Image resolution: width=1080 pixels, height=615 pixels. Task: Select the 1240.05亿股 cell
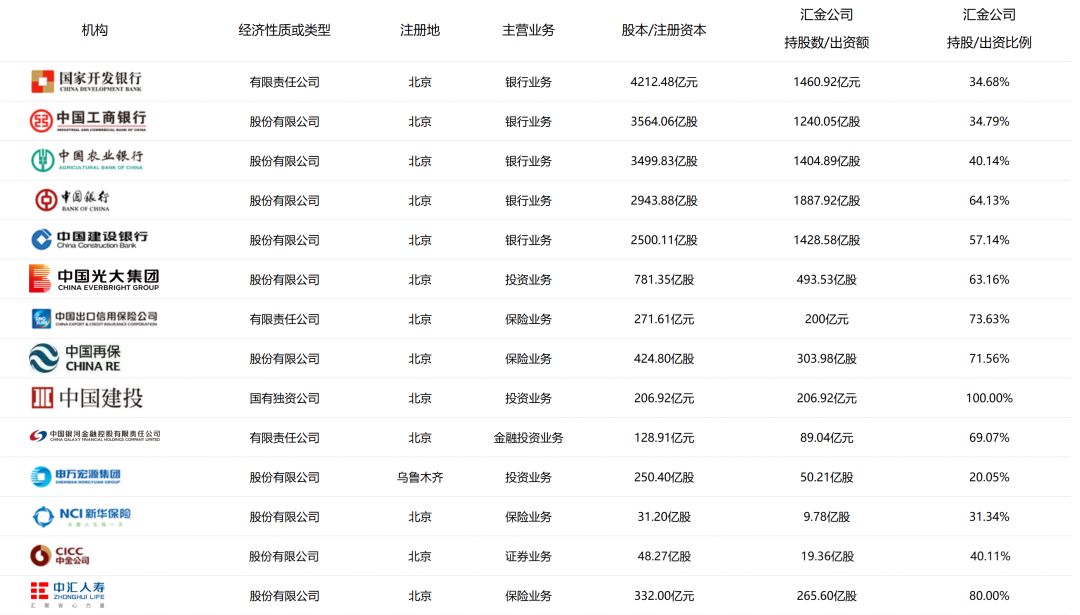point(827,121)
